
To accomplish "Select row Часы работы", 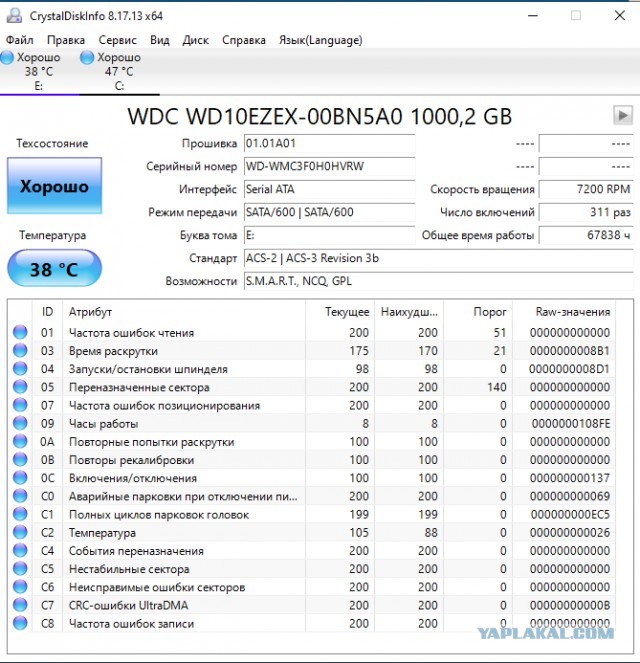I will point(312,423).
